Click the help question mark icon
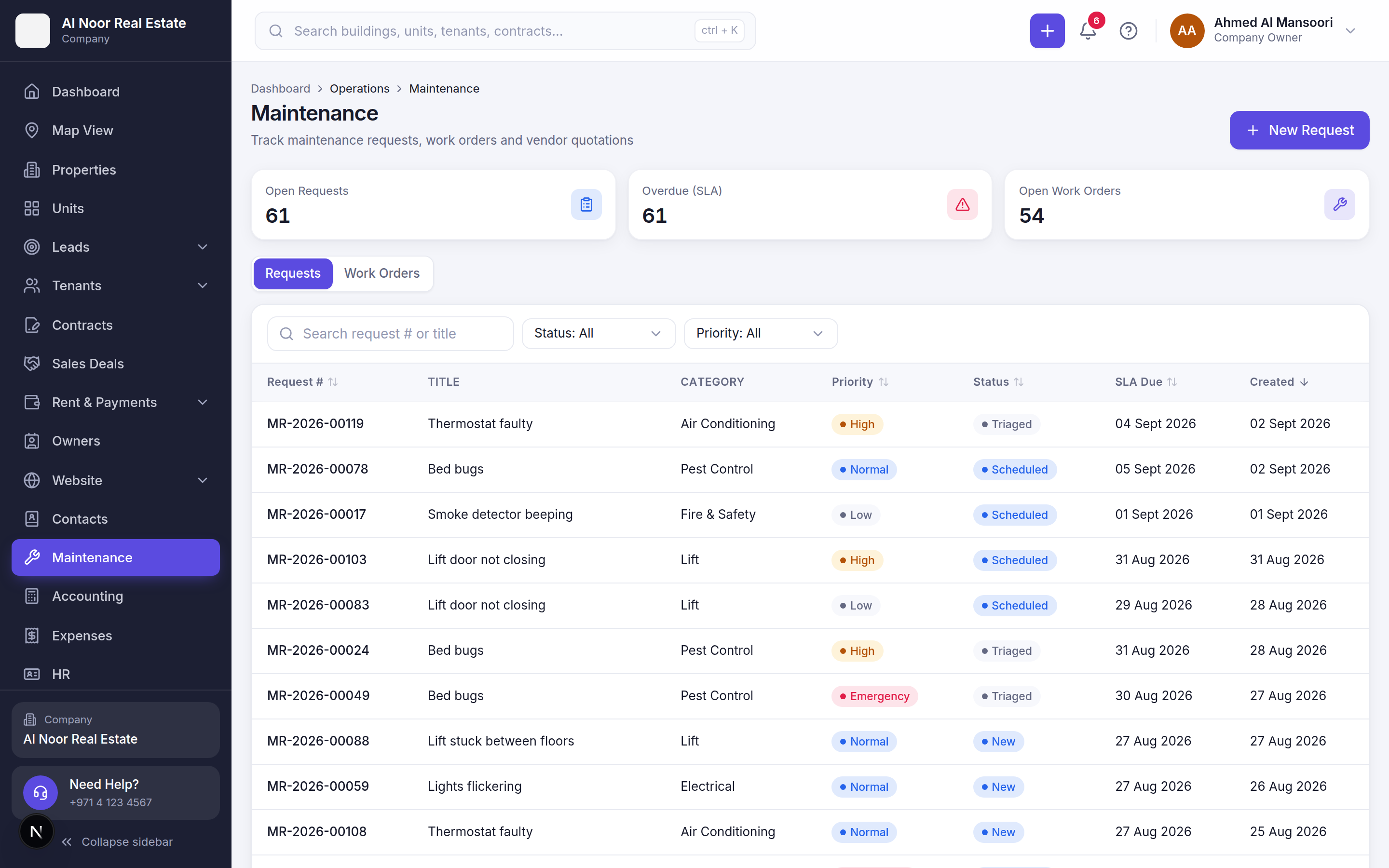This screenshot has height=868, width=1389. pyautogui.click(x=1128, y=31)
